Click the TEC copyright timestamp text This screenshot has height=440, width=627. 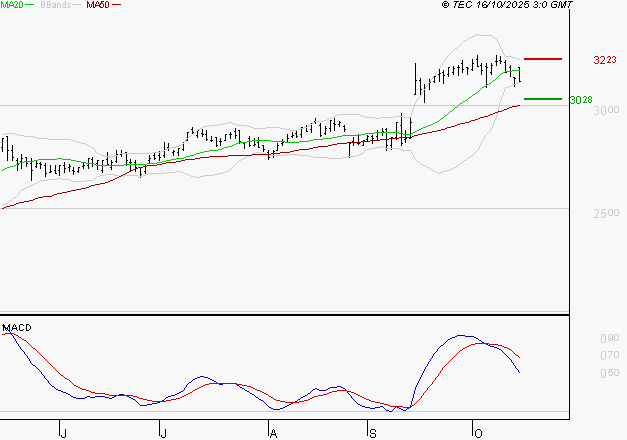[x=510, y=6]
